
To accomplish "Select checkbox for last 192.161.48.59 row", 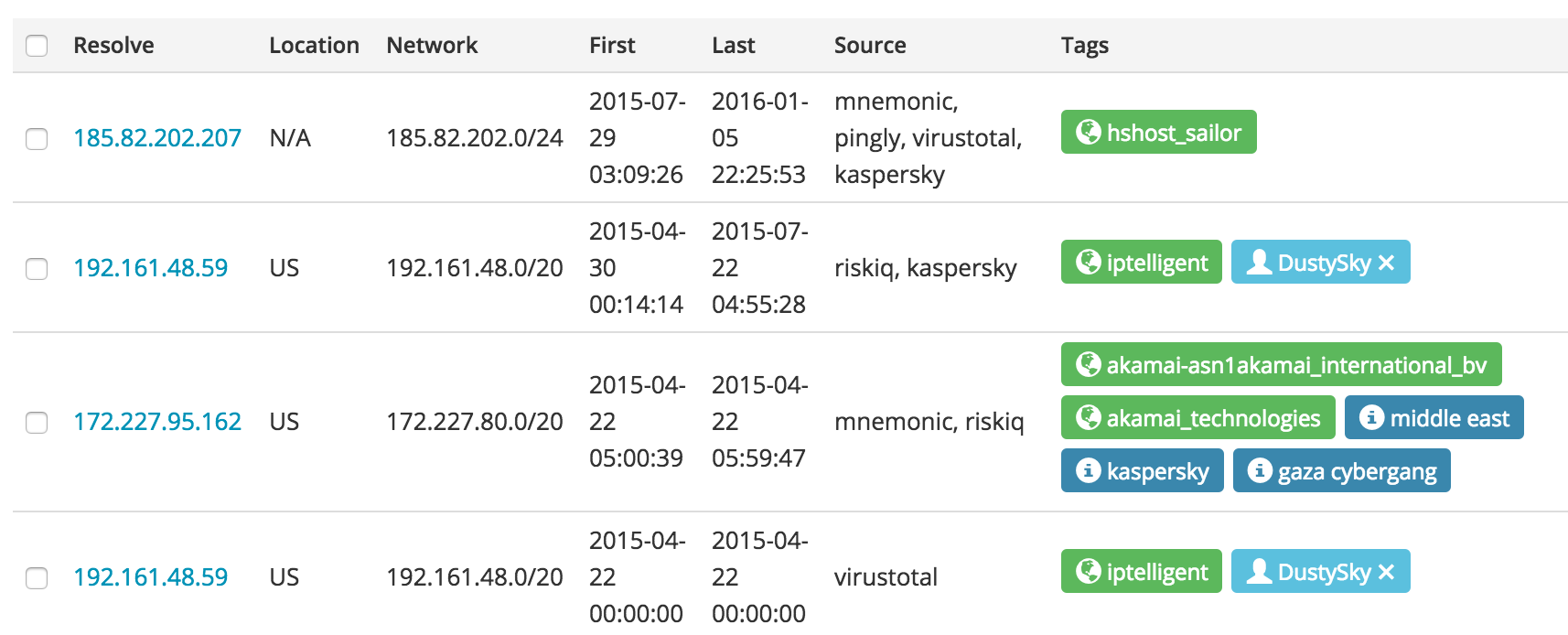I will click(x=37, y=578).
